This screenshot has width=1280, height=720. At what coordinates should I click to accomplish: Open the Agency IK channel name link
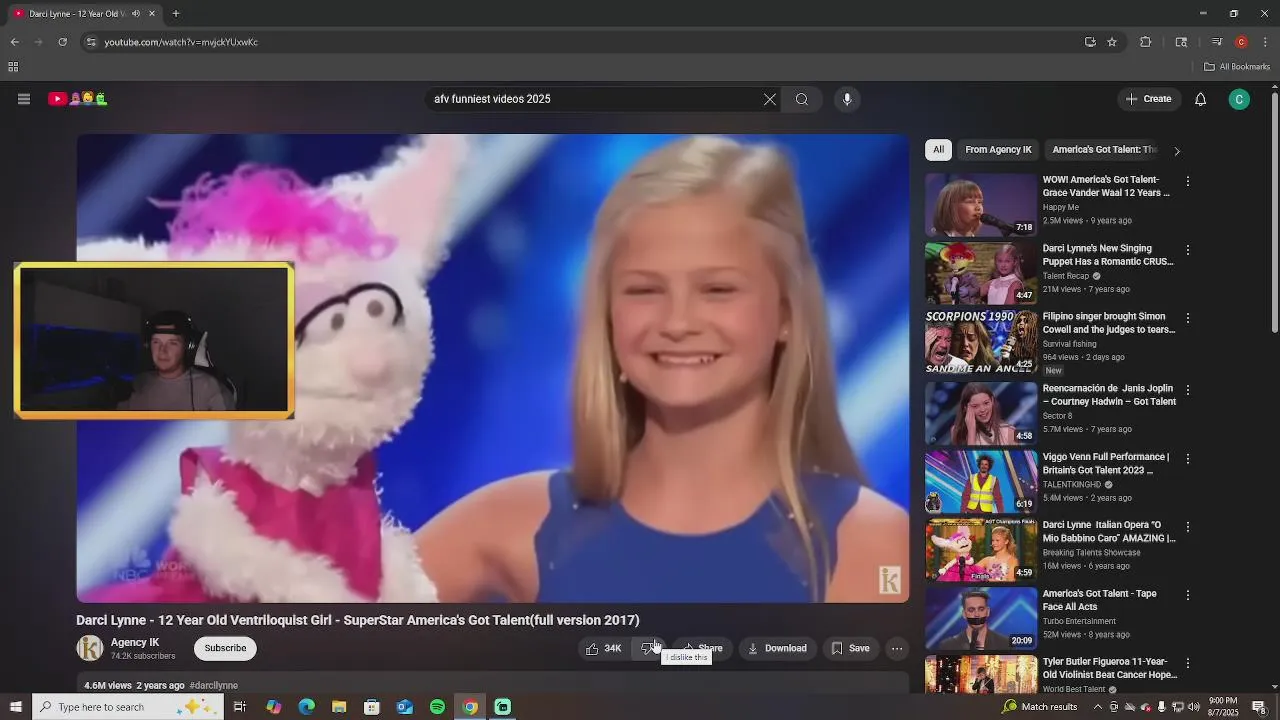[135, 642]
